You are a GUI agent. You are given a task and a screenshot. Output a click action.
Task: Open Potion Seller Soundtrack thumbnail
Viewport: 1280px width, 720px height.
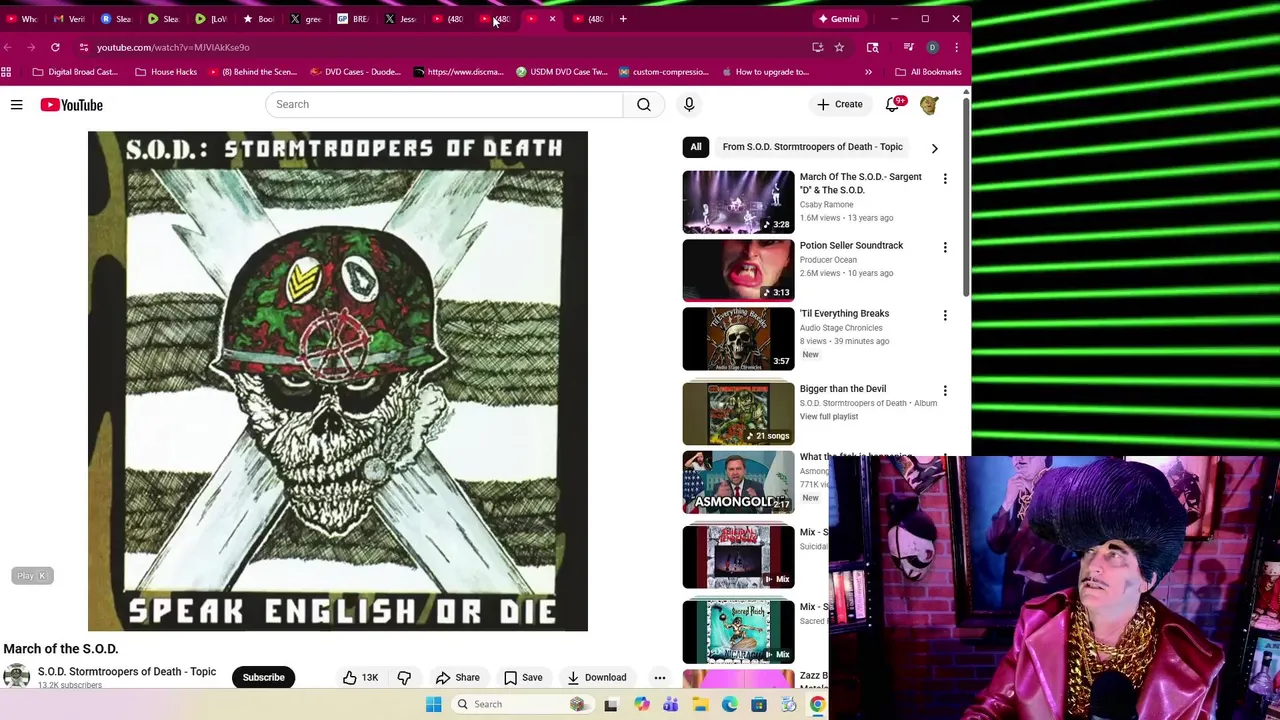(x=738, y=270)
